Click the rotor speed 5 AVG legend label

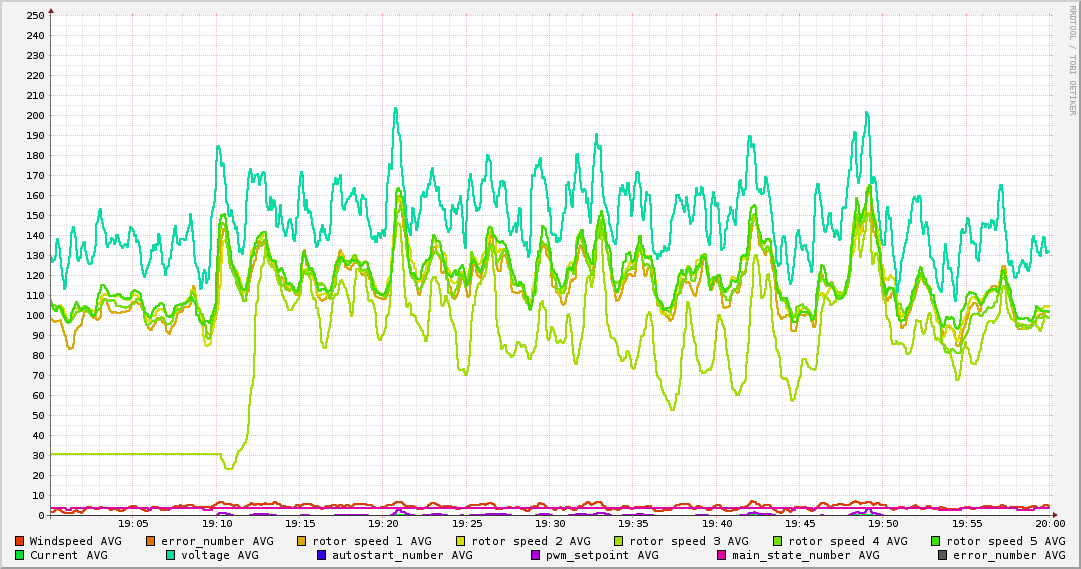[1006, 541]
